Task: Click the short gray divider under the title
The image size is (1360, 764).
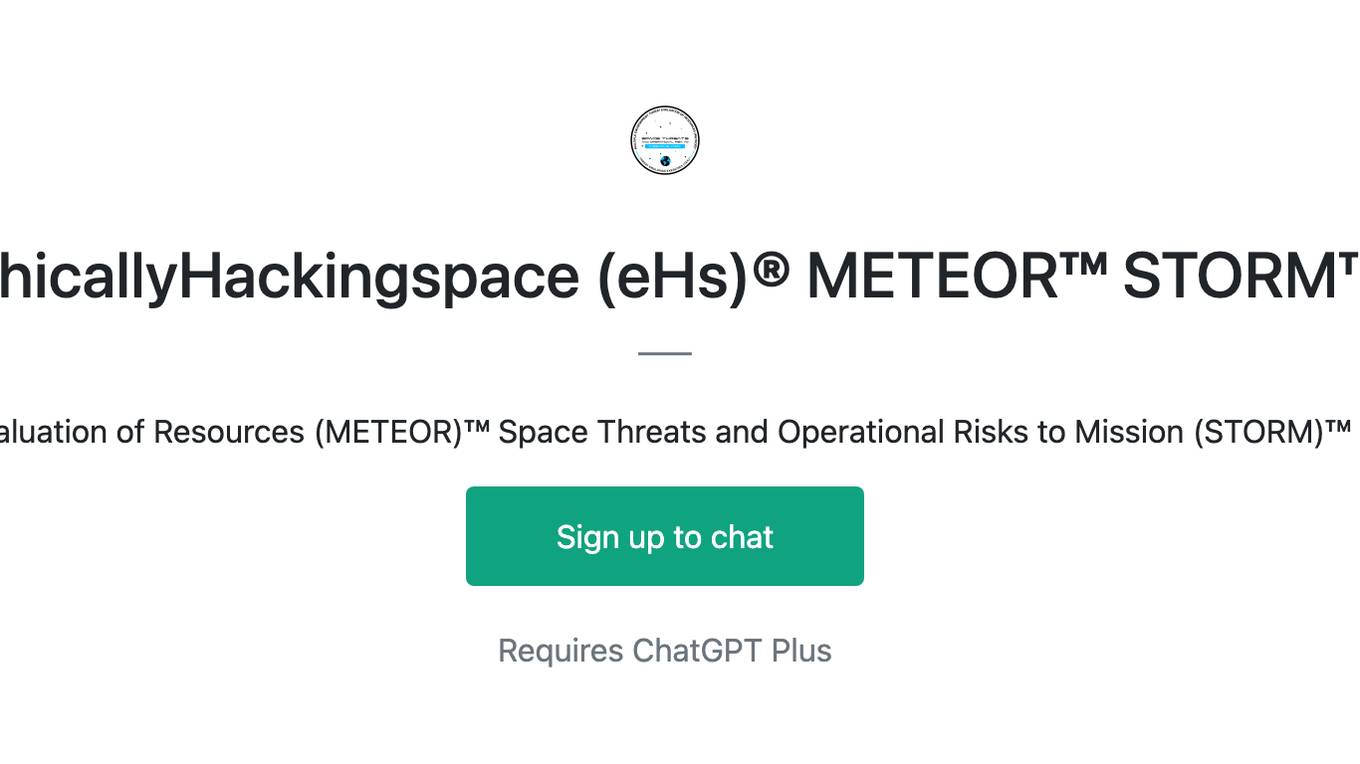Action: point(665,353)
